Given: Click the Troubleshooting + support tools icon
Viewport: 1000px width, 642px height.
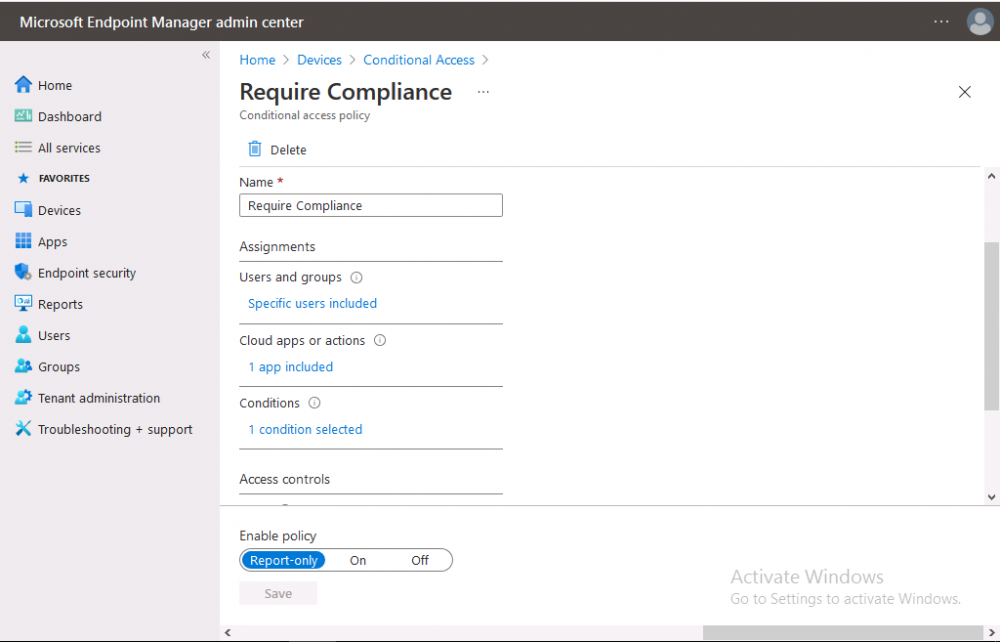Looking at the screenshot, I should [x=23, y=428].
